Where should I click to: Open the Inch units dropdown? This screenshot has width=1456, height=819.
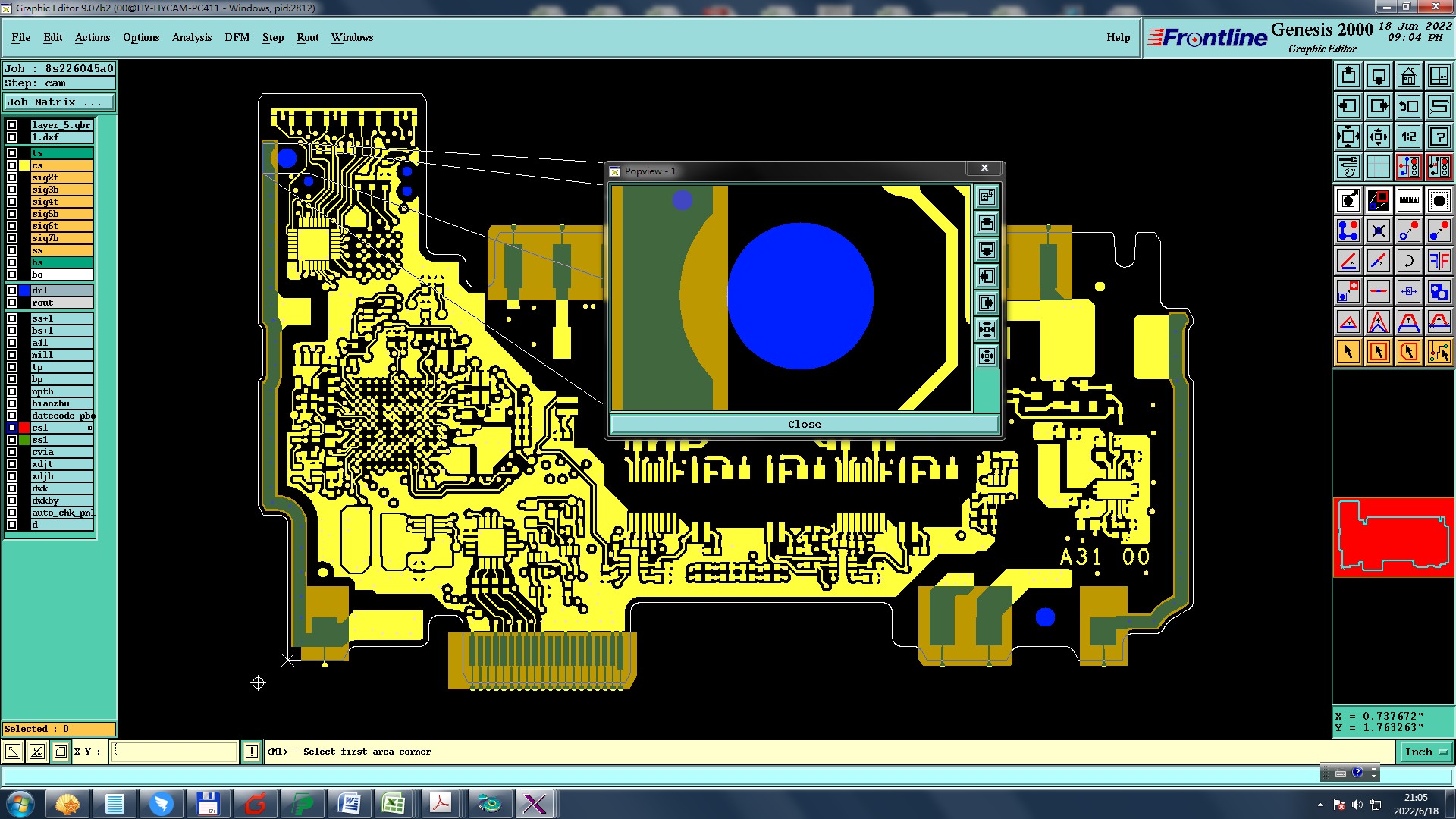point(1425,752)
